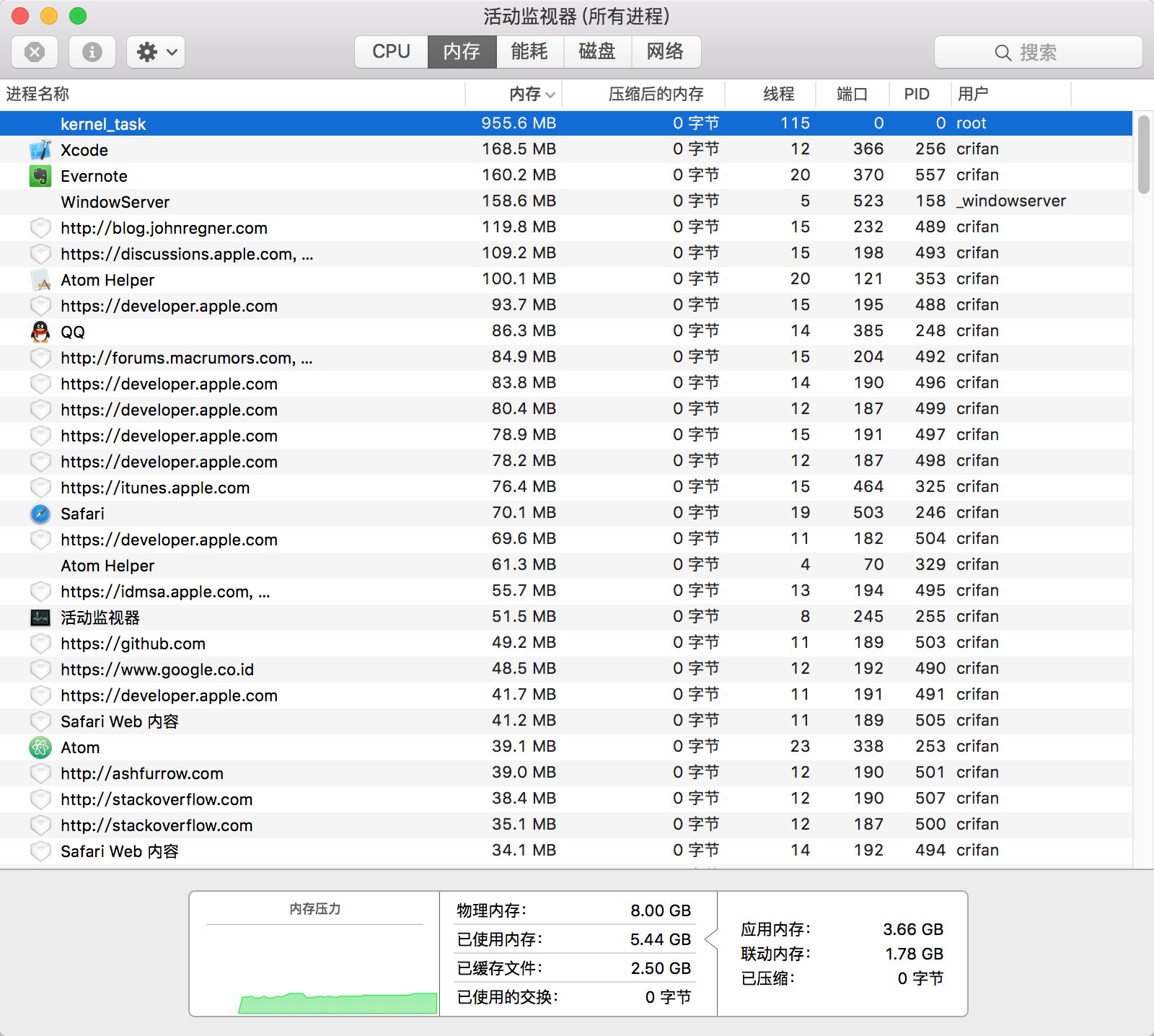Click icon of Atom Helper using 100.1 MB

coord(40,280)
